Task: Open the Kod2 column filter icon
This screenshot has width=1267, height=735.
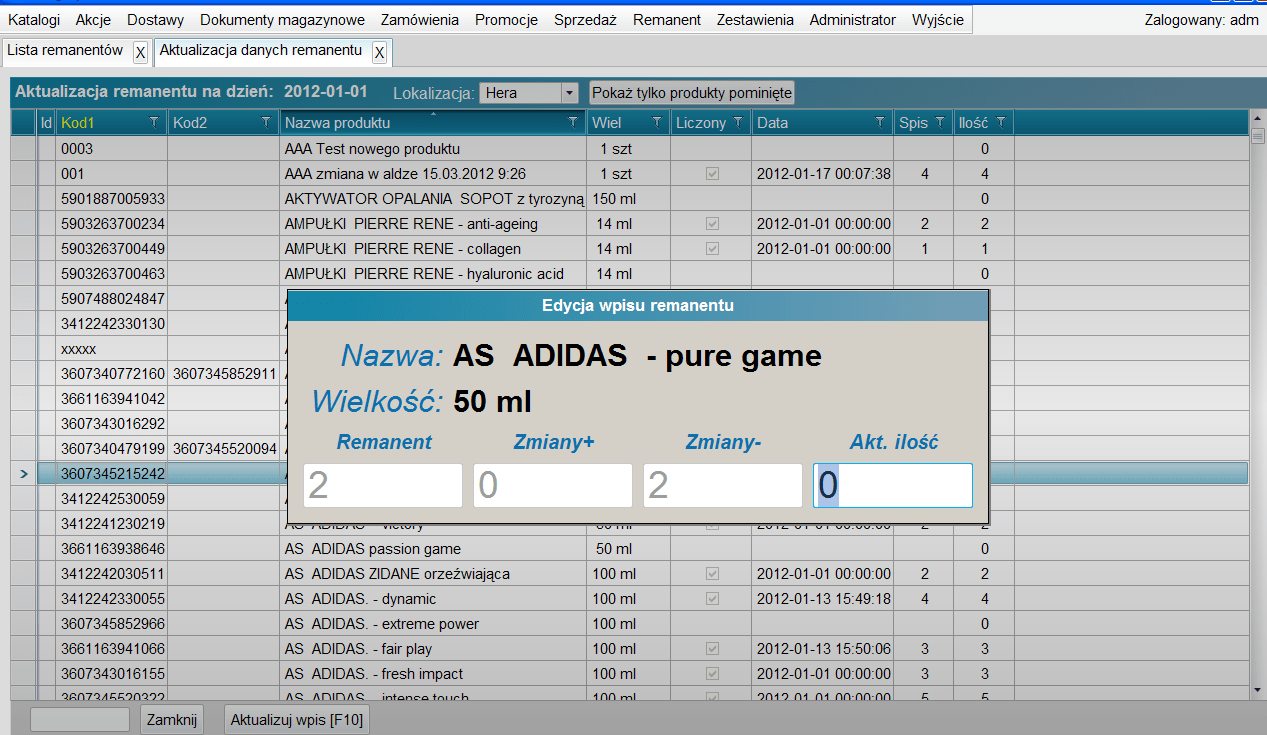Action: coord(266,122)
